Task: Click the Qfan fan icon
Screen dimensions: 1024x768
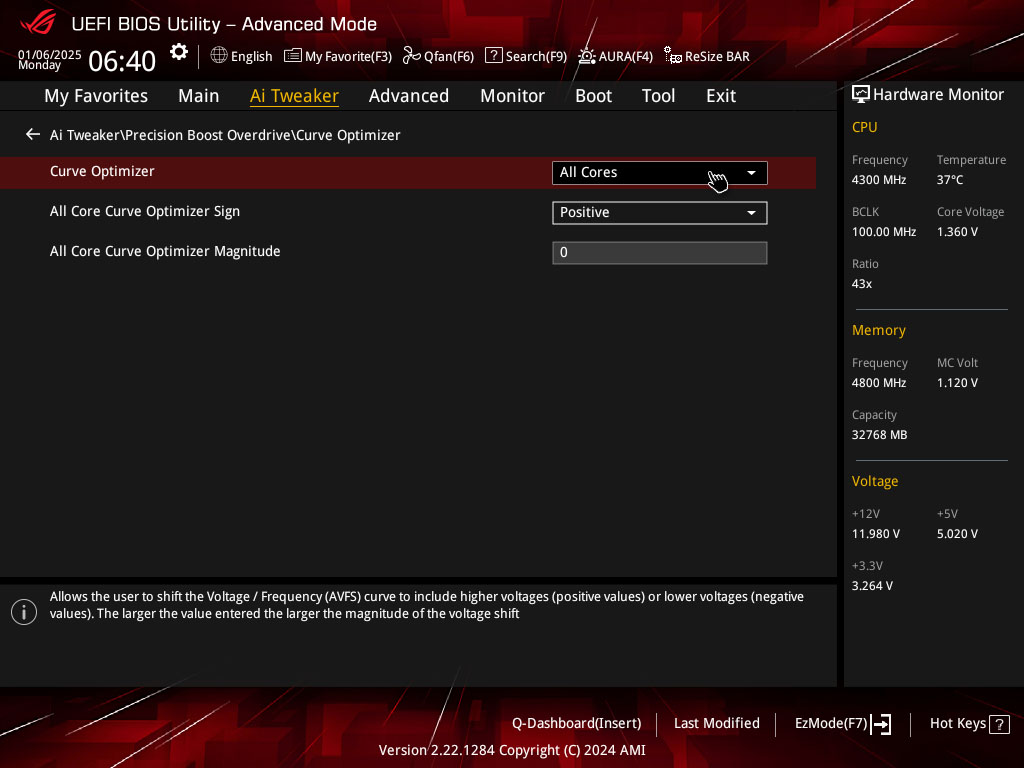Action: (411, 56)
